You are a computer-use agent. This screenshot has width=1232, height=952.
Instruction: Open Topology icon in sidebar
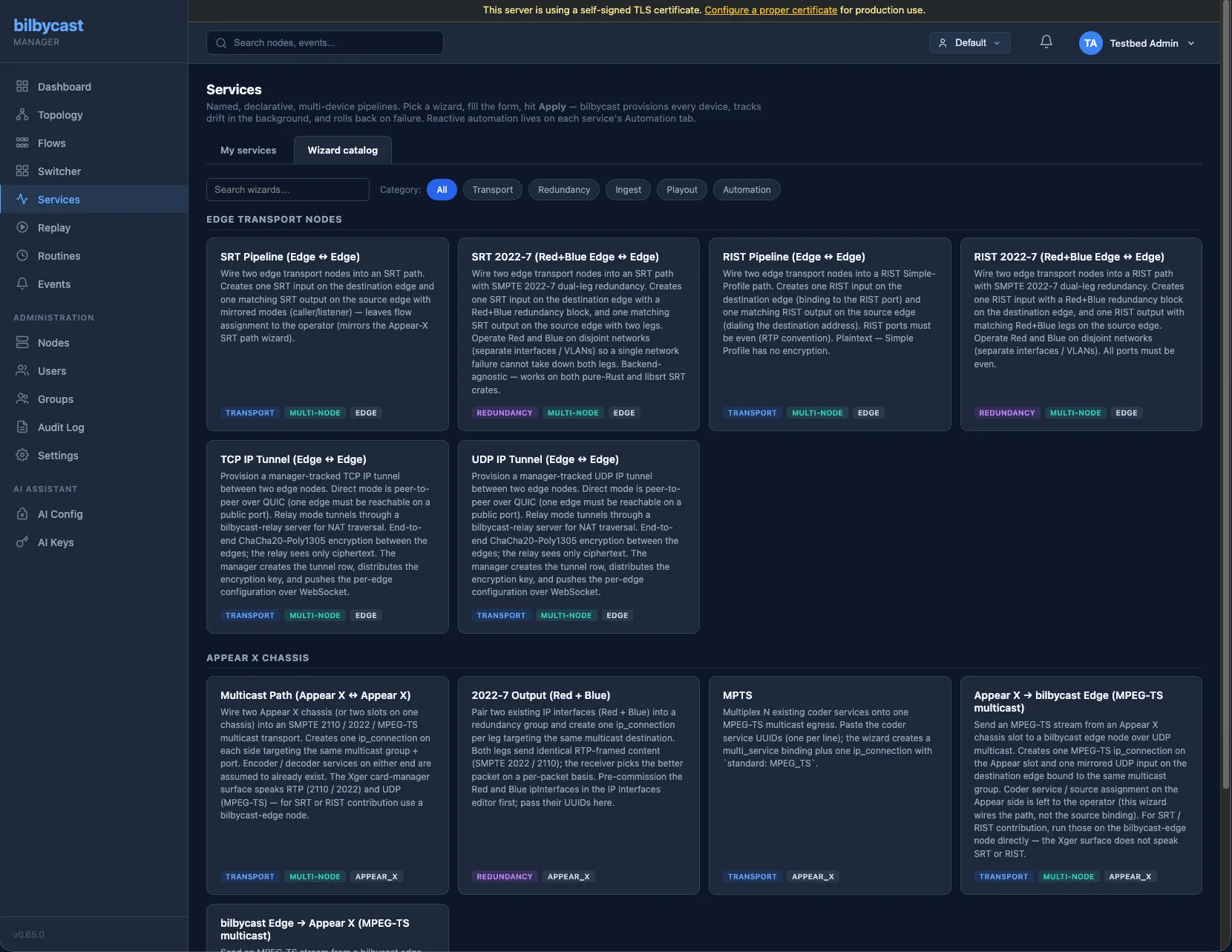click(22, 115)
